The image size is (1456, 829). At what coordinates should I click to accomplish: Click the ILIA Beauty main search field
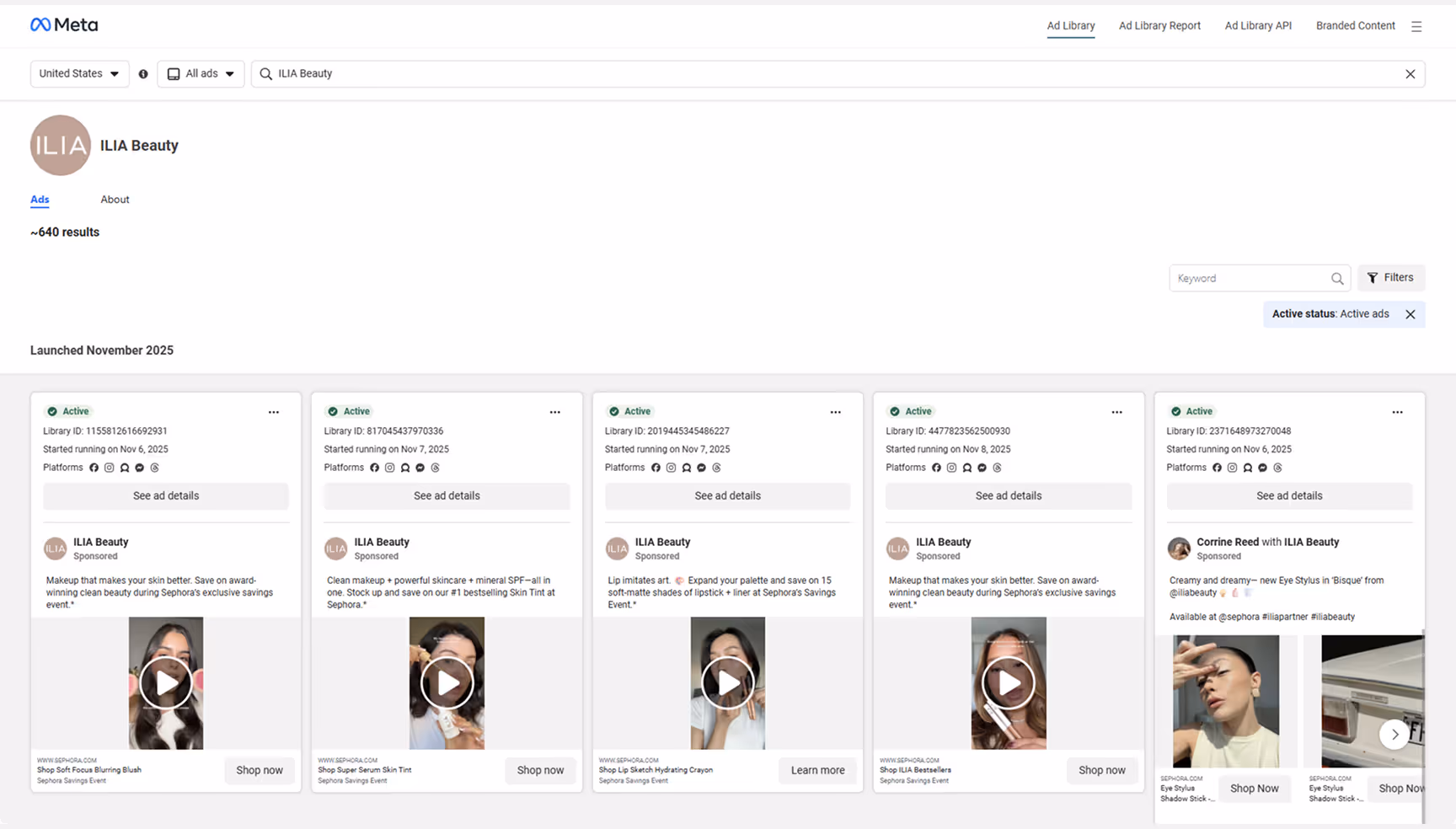click(x=838, y=74)
